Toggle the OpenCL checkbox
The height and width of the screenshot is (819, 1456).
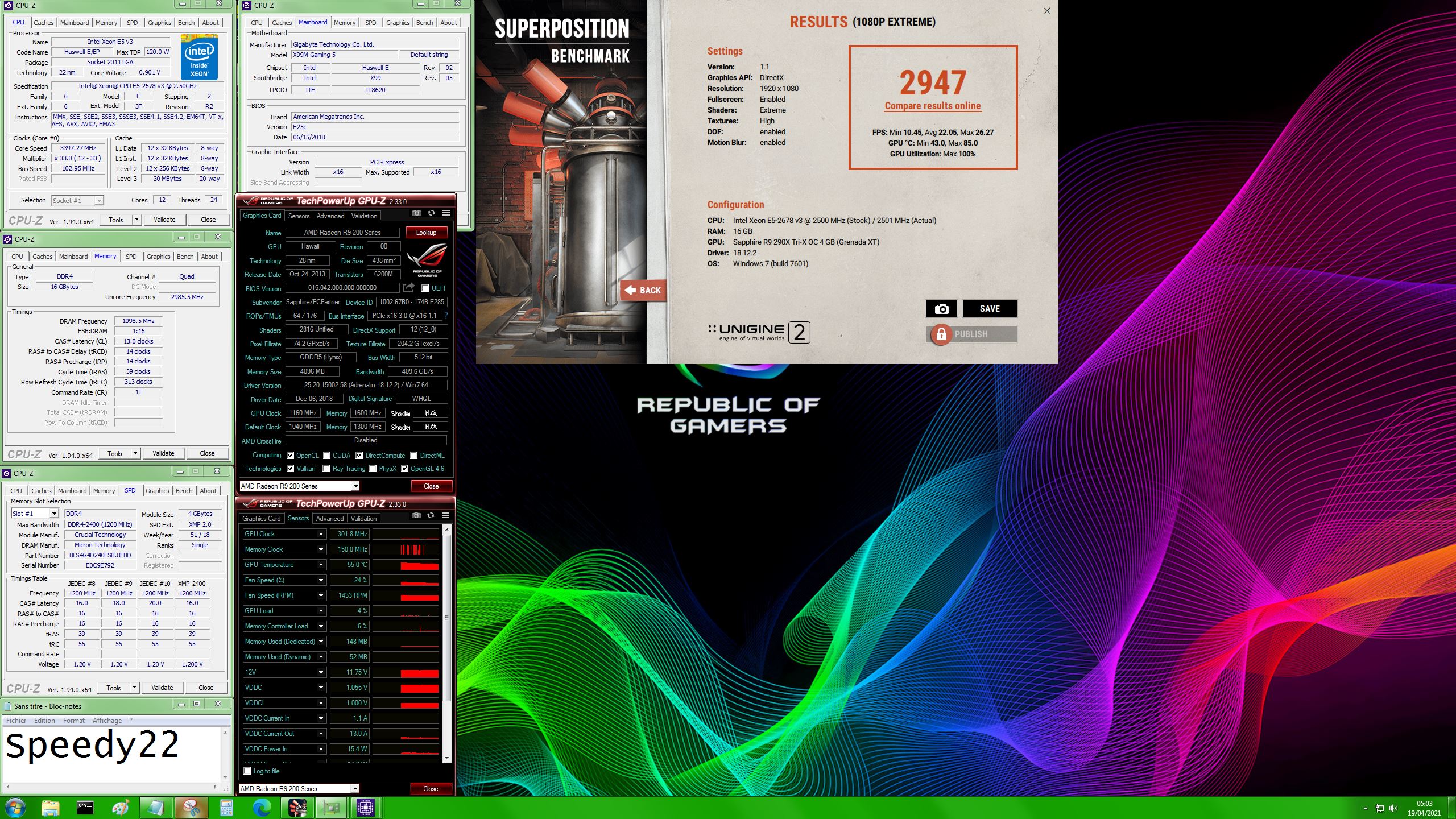pyautogui.click(x=290, y=456)
